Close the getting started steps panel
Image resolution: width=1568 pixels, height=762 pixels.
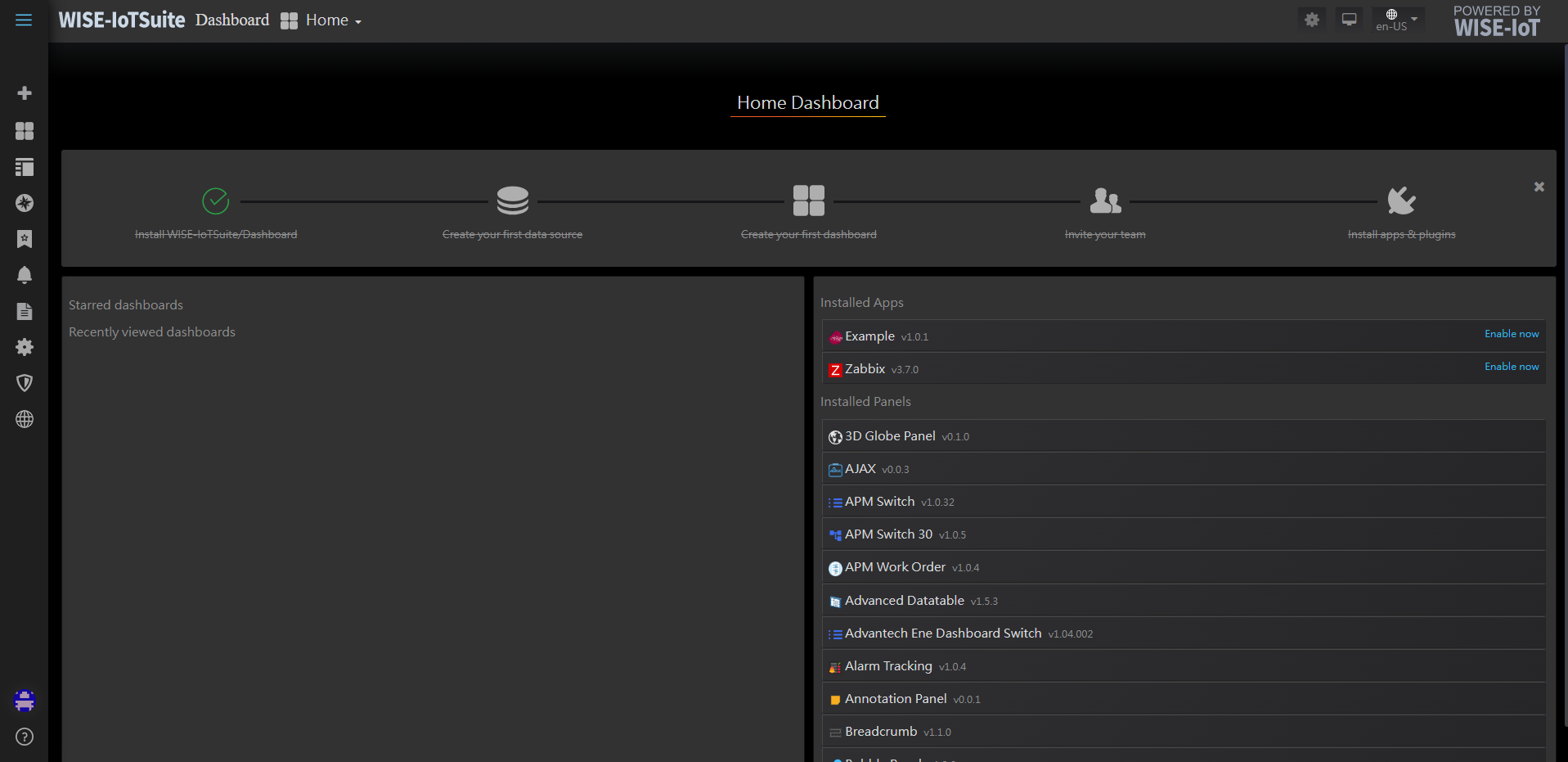click(1539, 187)
